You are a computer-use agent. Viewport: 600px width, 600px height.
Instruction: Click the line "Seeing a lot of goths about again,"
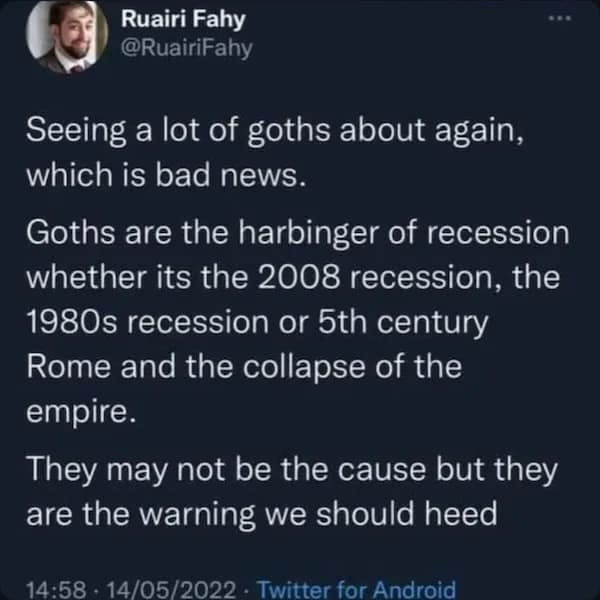(x=274, y=130)
